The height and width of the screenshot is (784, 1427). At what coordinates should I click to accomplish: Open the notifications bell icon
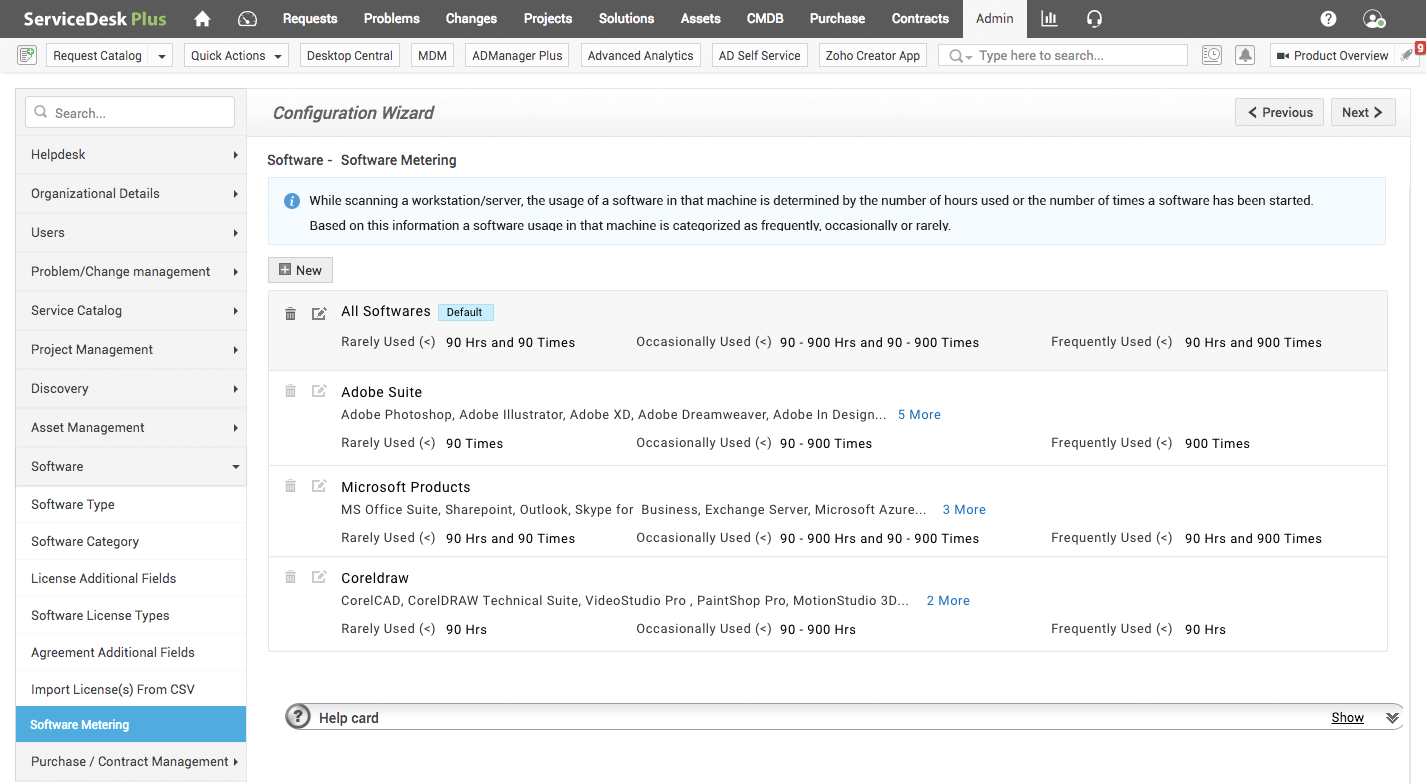[x=1245, y=55]
